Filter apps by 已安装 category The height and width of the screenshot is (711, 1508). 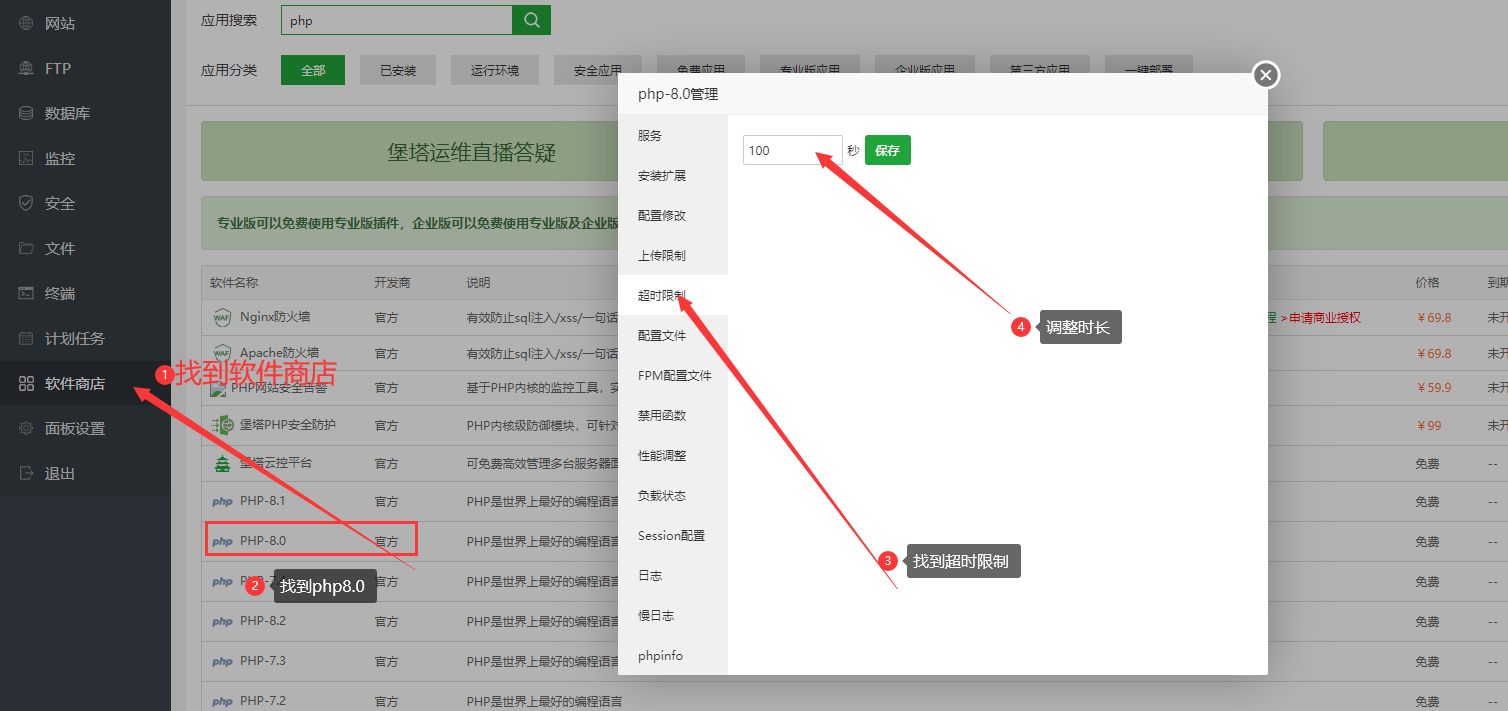click(397, 70)
